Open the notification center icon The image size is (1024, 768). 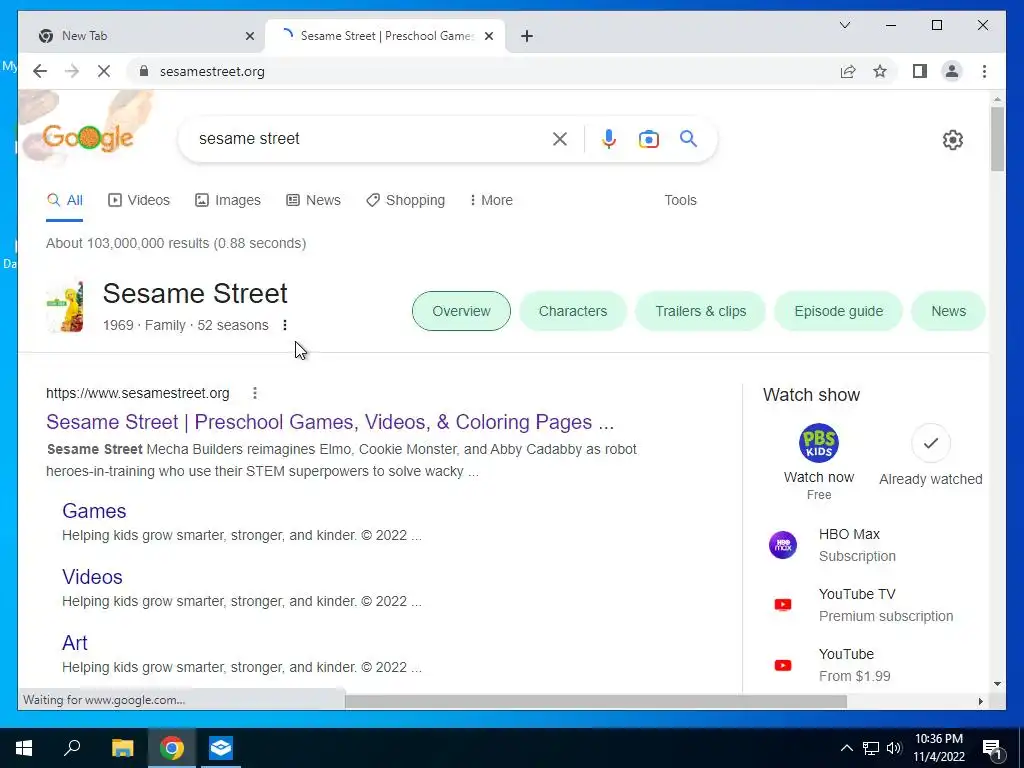click(x=993, y=748)
